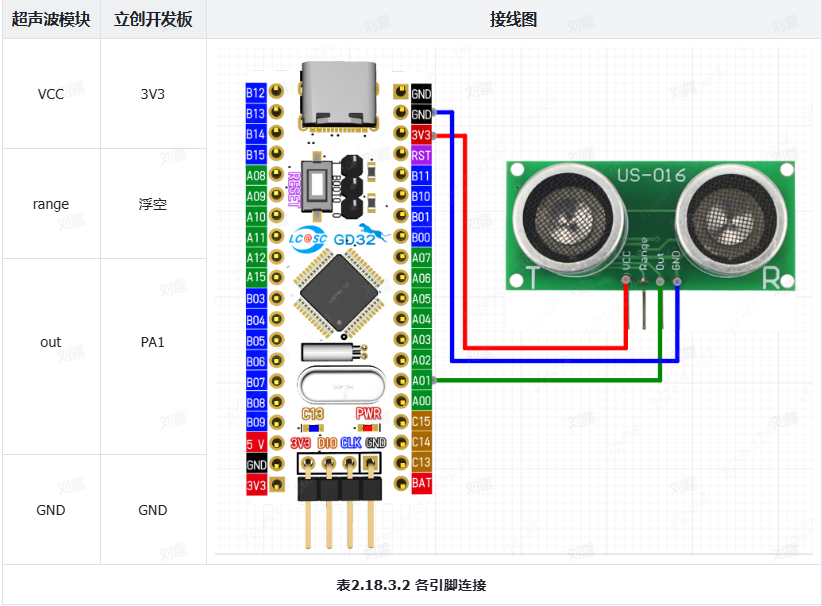The image size is (822, 606).
Task: Click the square GD32 microcontroller chip
Action: (x=339, y=293)
